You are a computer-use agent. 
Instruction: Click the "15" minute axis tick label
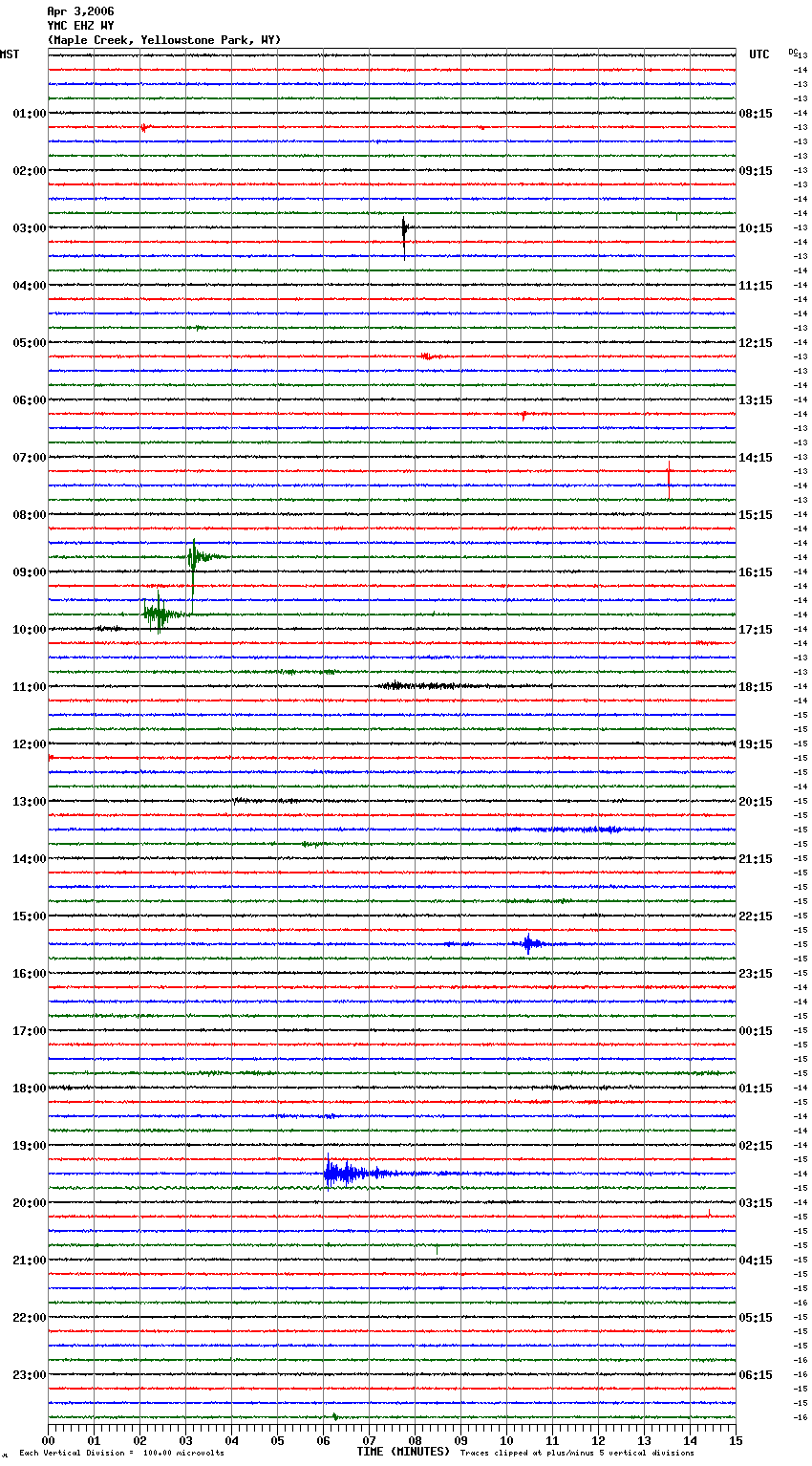(x=736, y=1440)
